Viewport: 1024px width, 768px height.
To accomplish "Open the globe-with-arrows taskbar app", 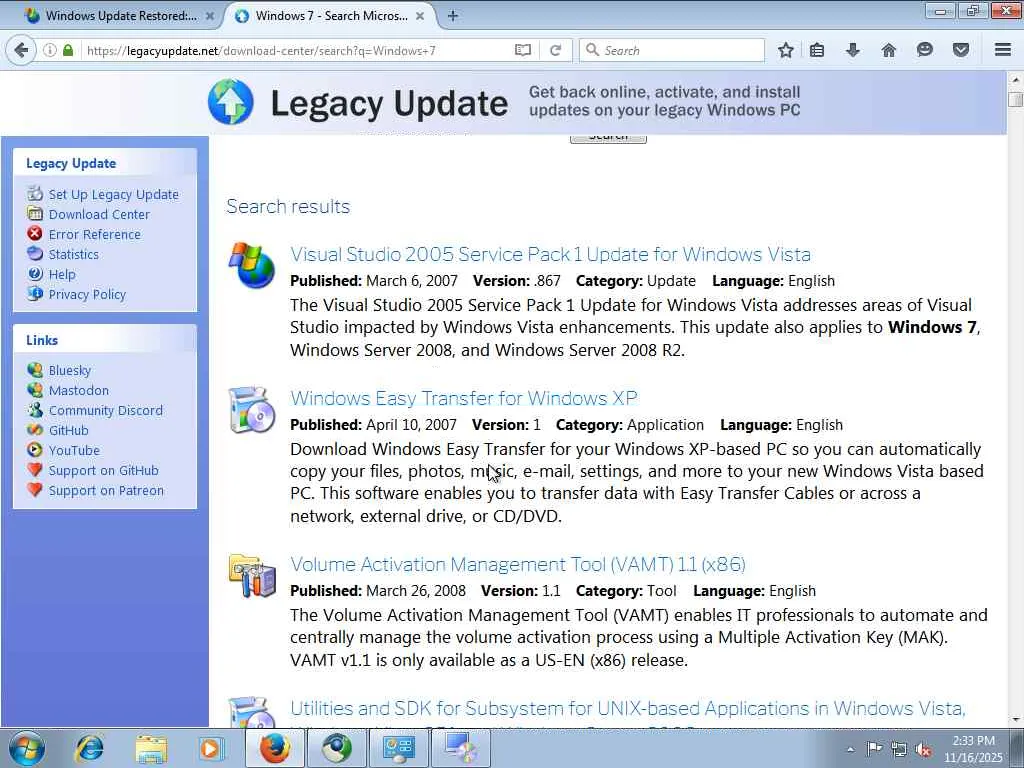I will tap(336, 748).
